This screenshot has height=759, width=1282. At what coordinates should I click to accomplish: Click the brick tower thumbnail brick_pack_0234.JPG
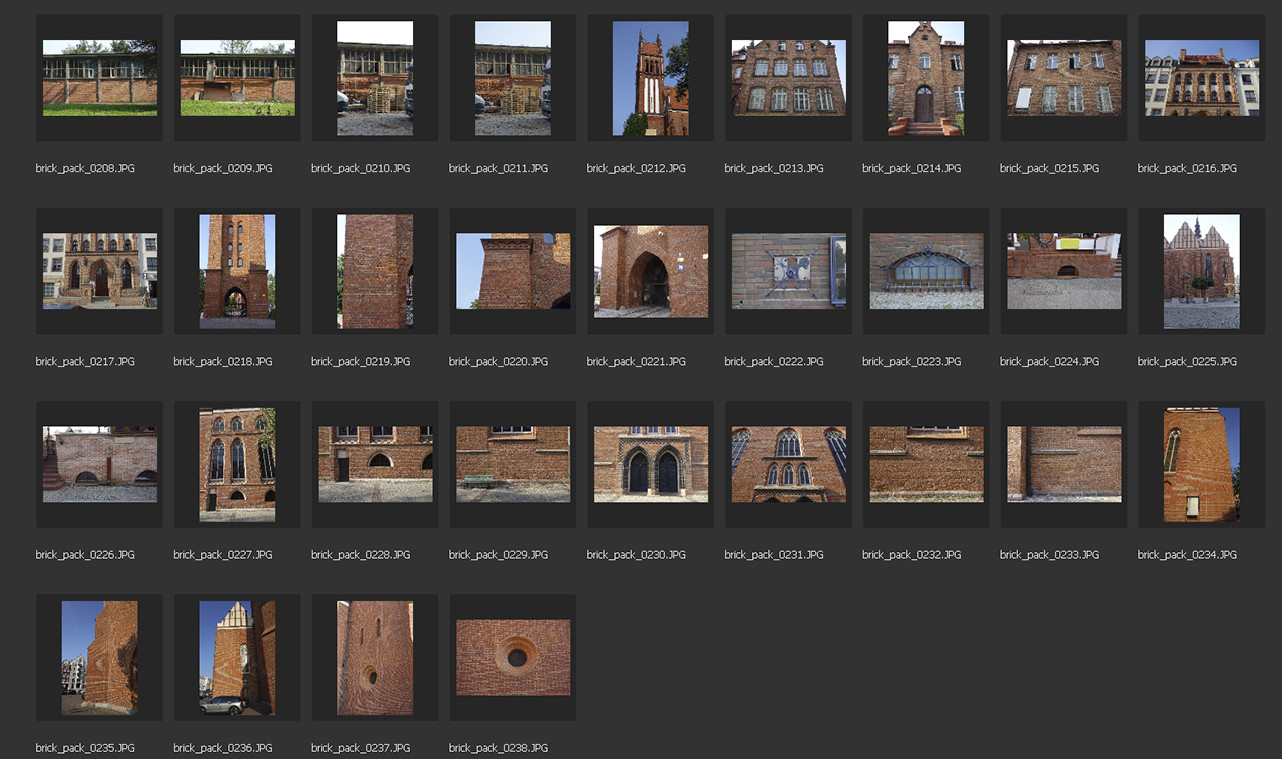[x=1202, y=464]
